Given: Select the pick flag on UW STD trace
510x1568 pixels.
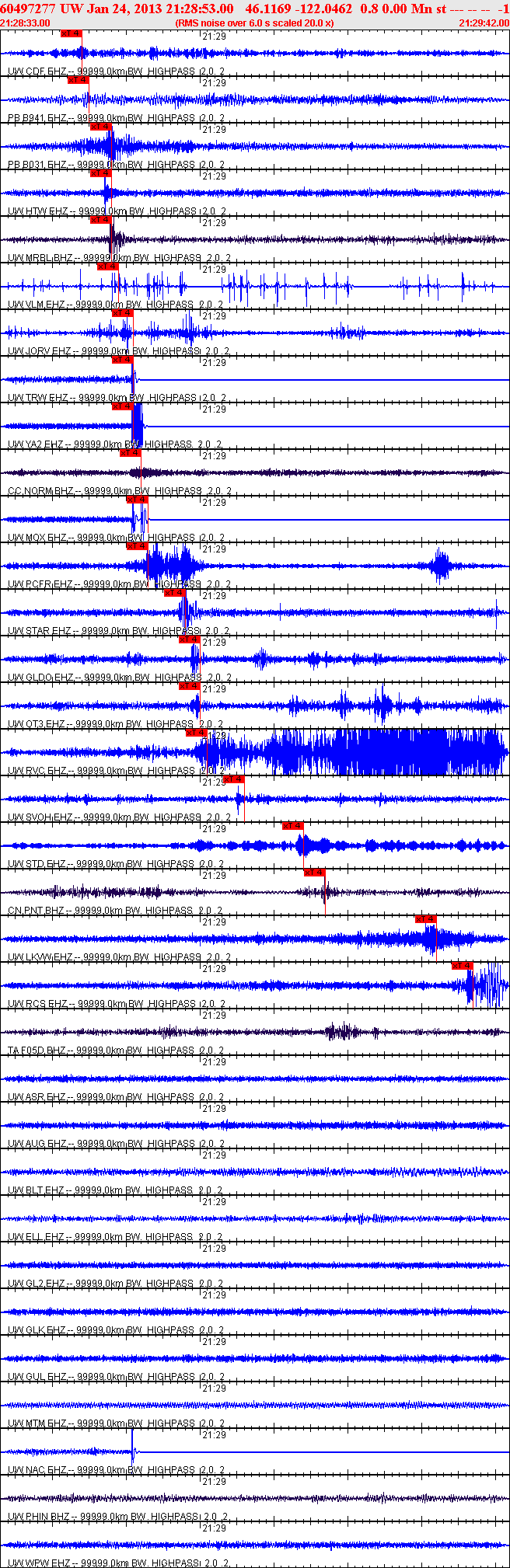Looking at the screenshot, I should coord(292,826).
